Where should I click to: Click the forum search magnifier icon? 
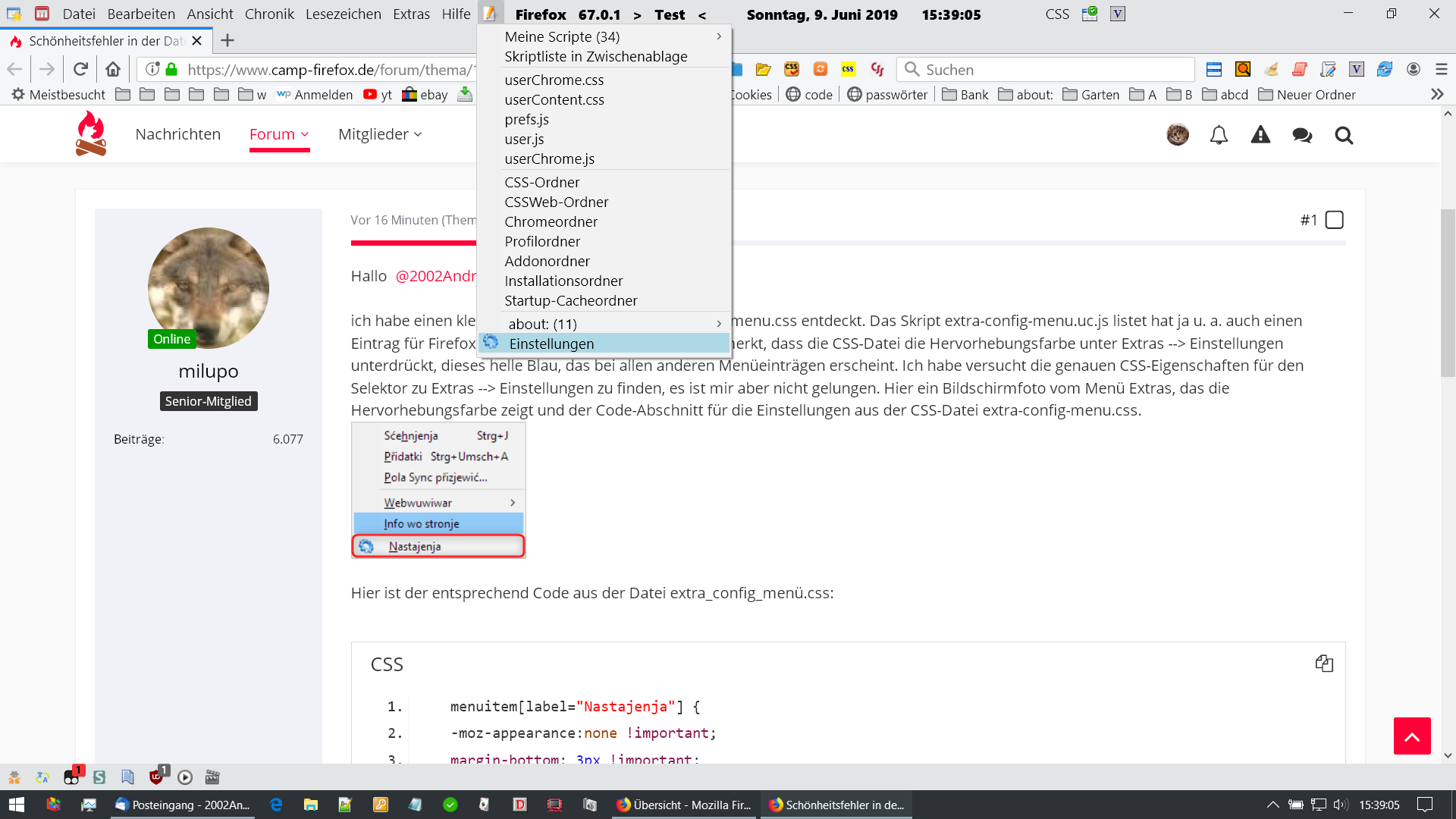[1344, 135]
